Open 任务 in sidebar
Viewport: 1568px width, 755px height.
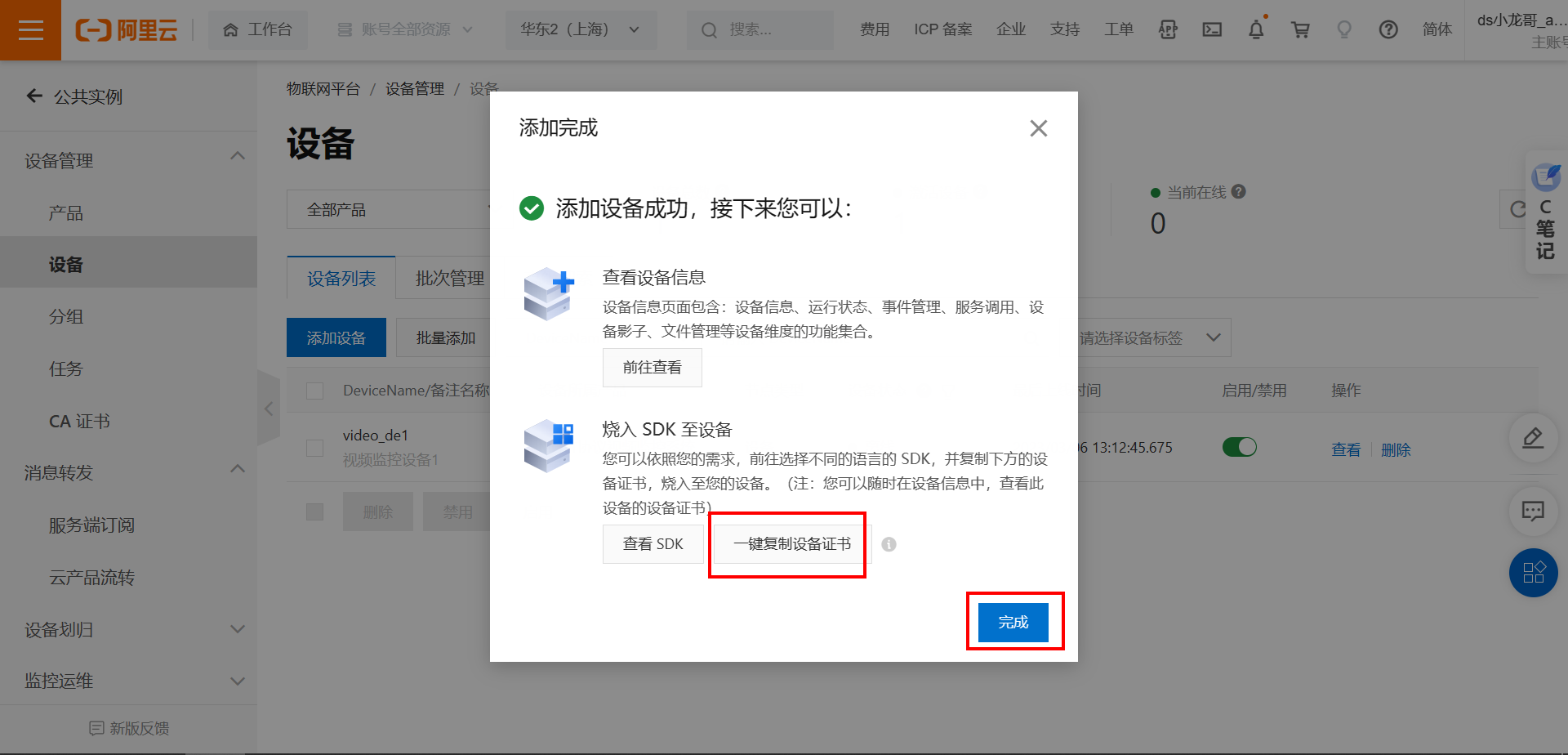[x=66, y=369]
